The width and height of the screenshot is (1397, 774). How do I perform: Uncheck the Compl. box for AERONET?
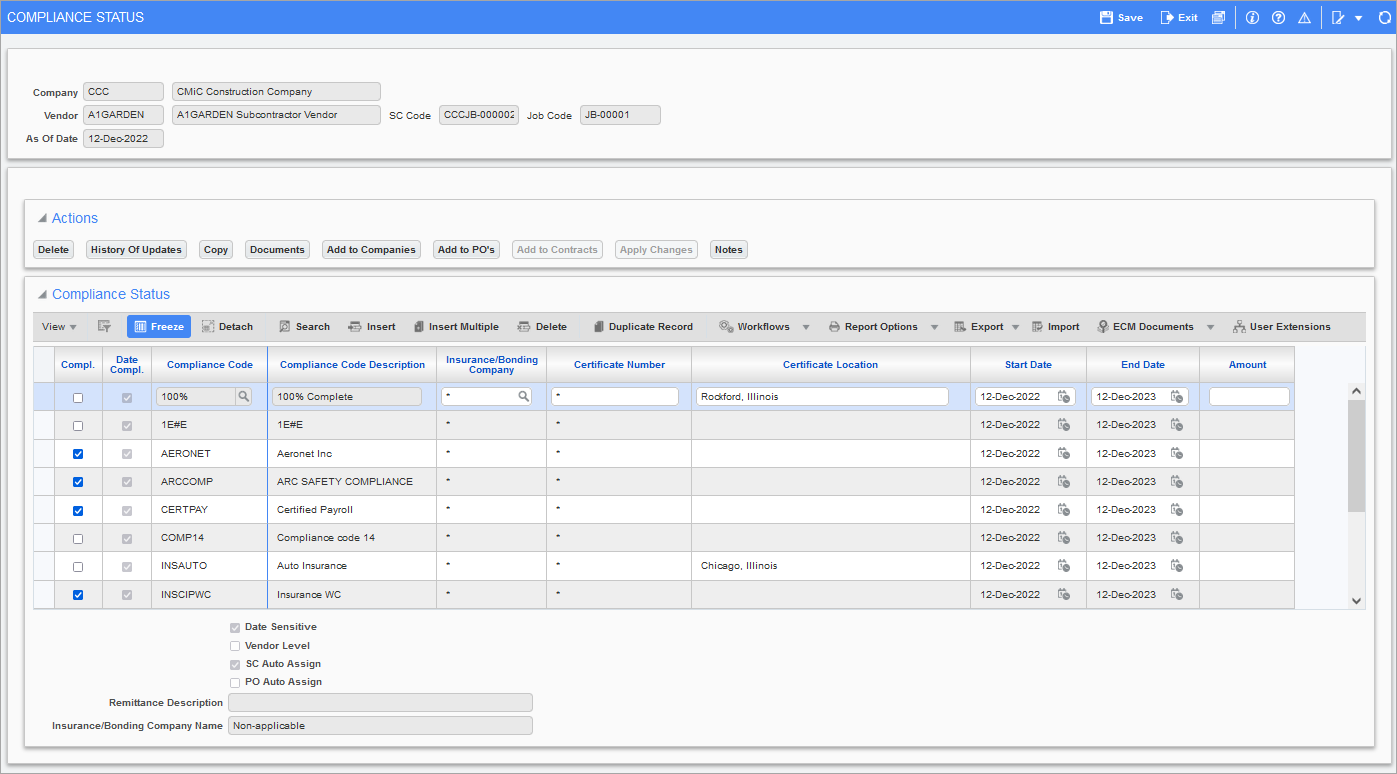tap(78, 454)
